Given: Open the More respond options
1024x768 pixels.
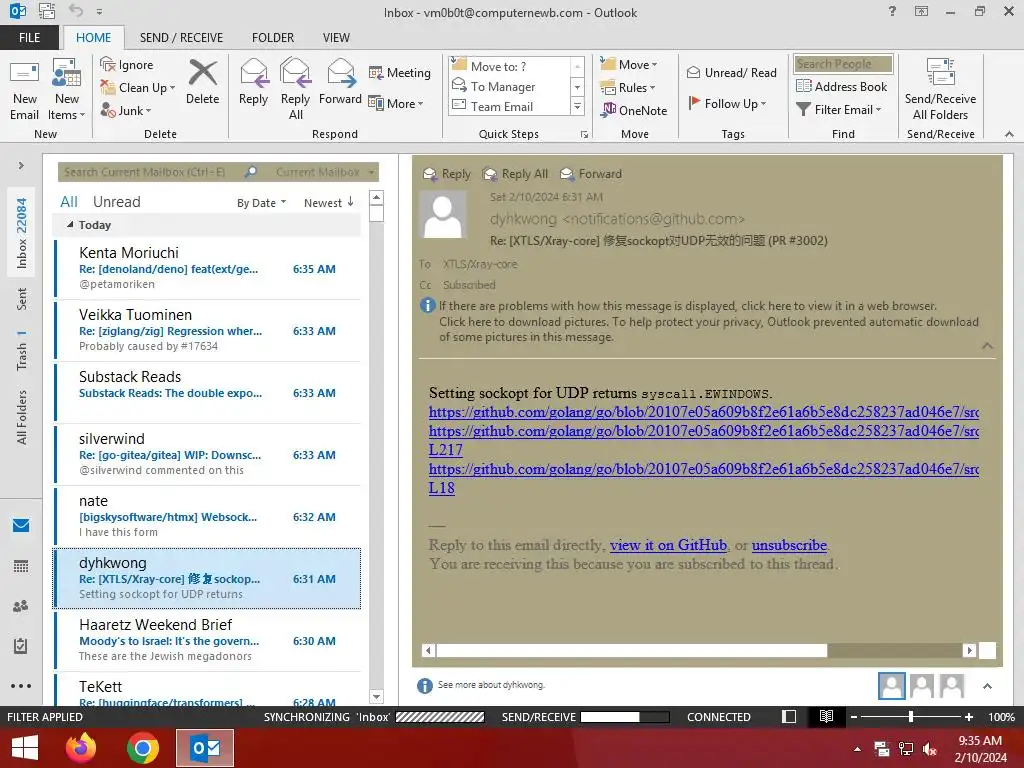Looking at the screenshot, I should click(396, 103).
